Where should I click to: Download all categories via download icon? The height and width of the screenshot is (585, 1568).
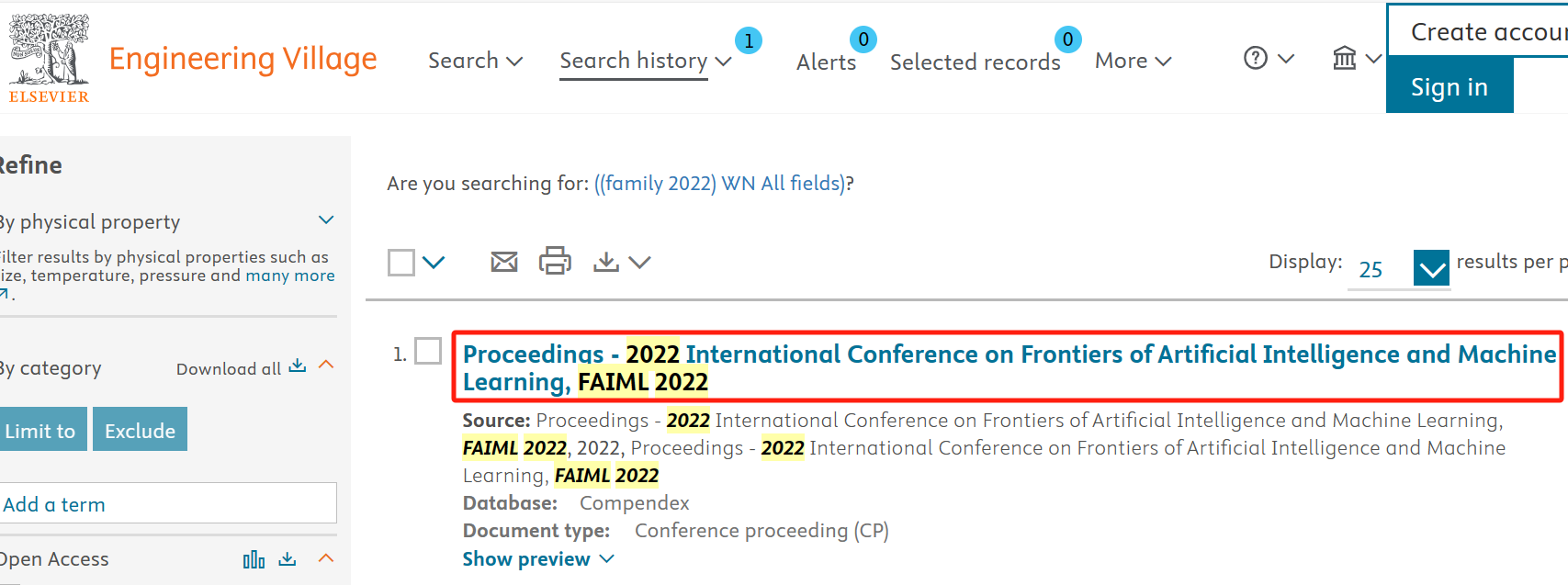(297, 366)
